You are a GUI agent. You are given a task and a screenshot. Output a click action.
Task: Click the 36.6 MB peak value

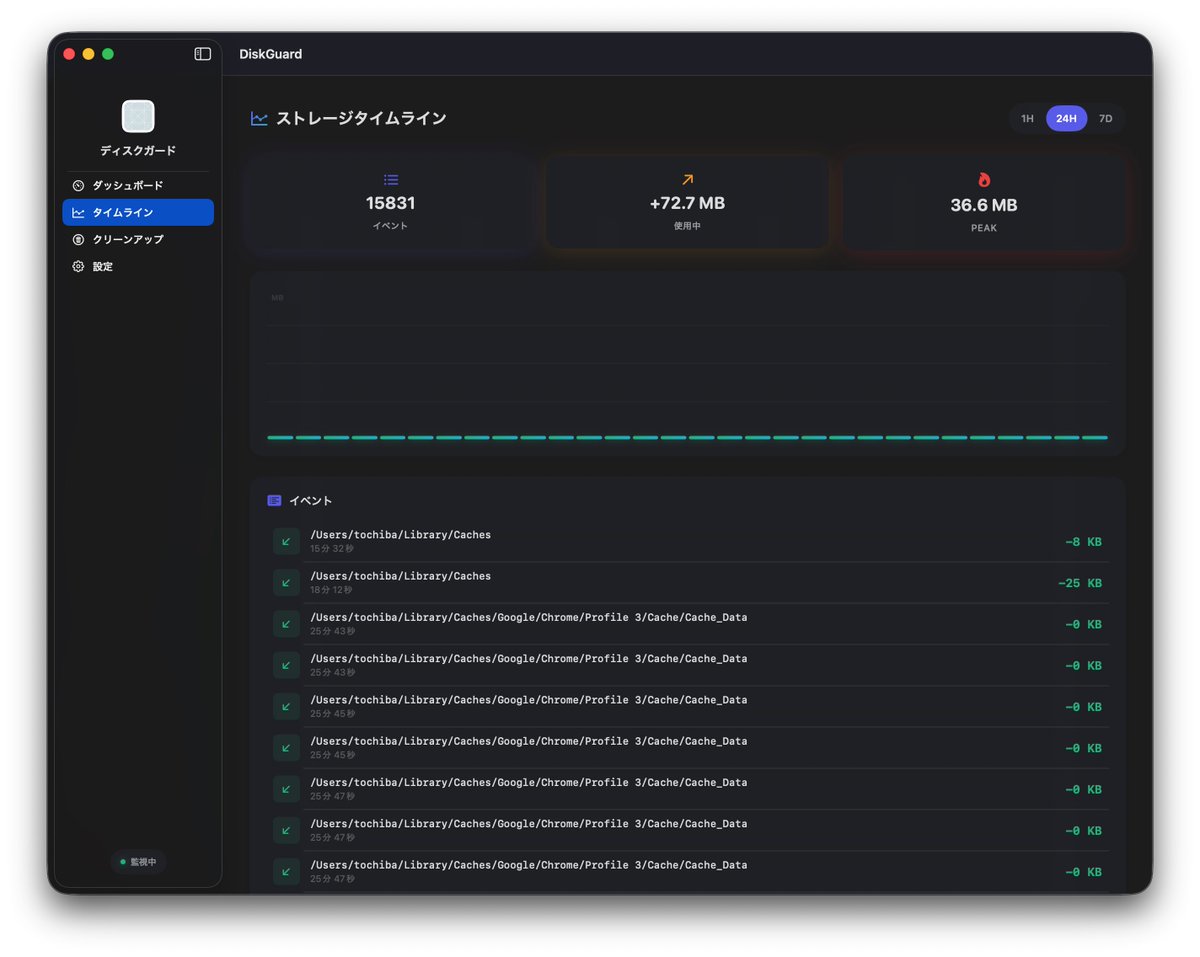(984, 205)
